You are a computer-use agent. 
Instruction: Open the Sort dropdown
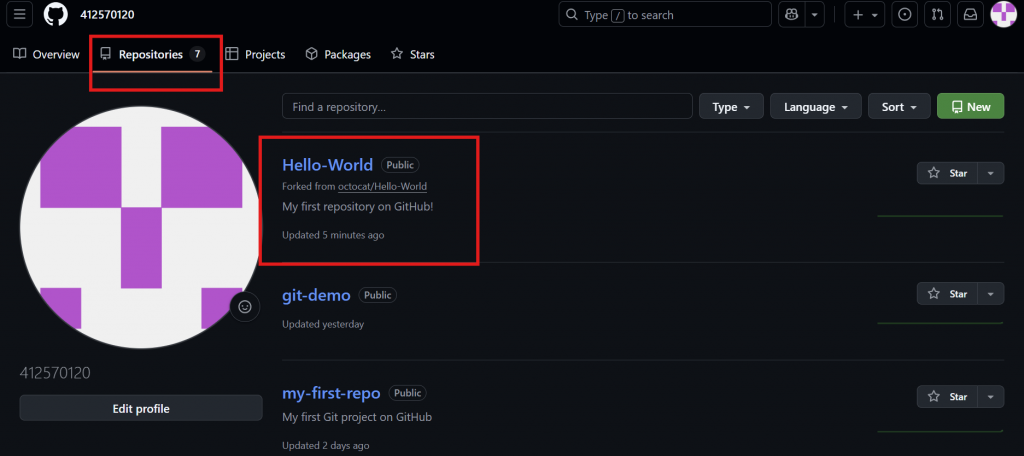(x=899, y=106)
